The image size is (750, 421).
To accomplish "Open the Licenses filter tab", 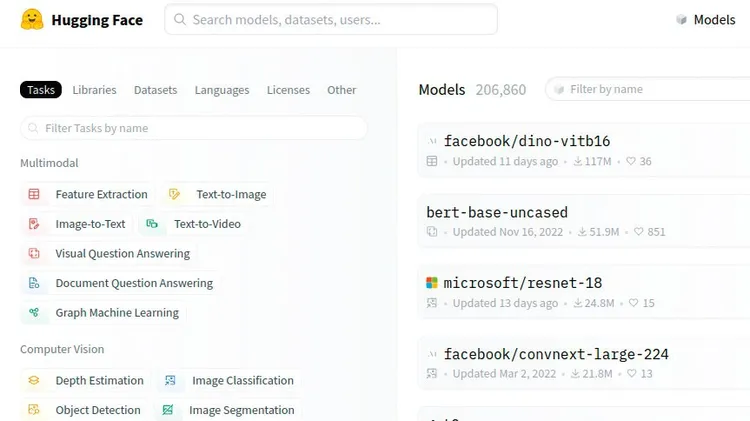I will [x=288, y=90].
